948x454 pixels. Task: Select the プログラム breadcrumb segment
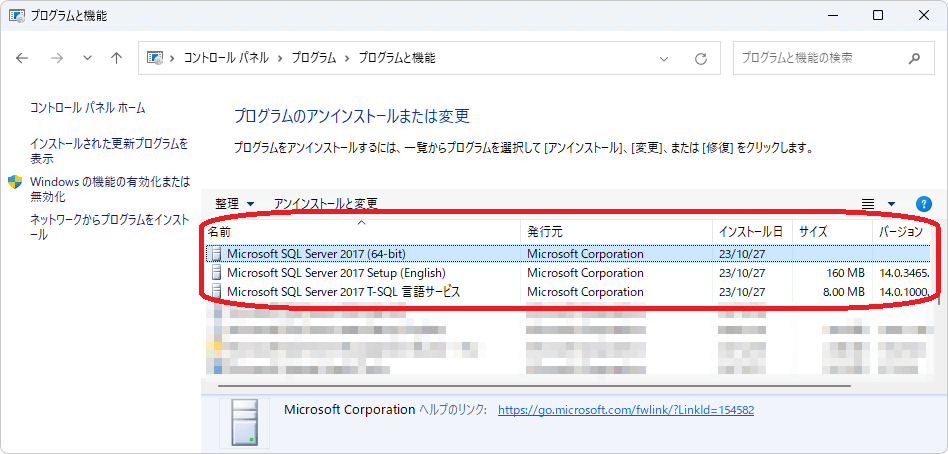click(314, 58)
